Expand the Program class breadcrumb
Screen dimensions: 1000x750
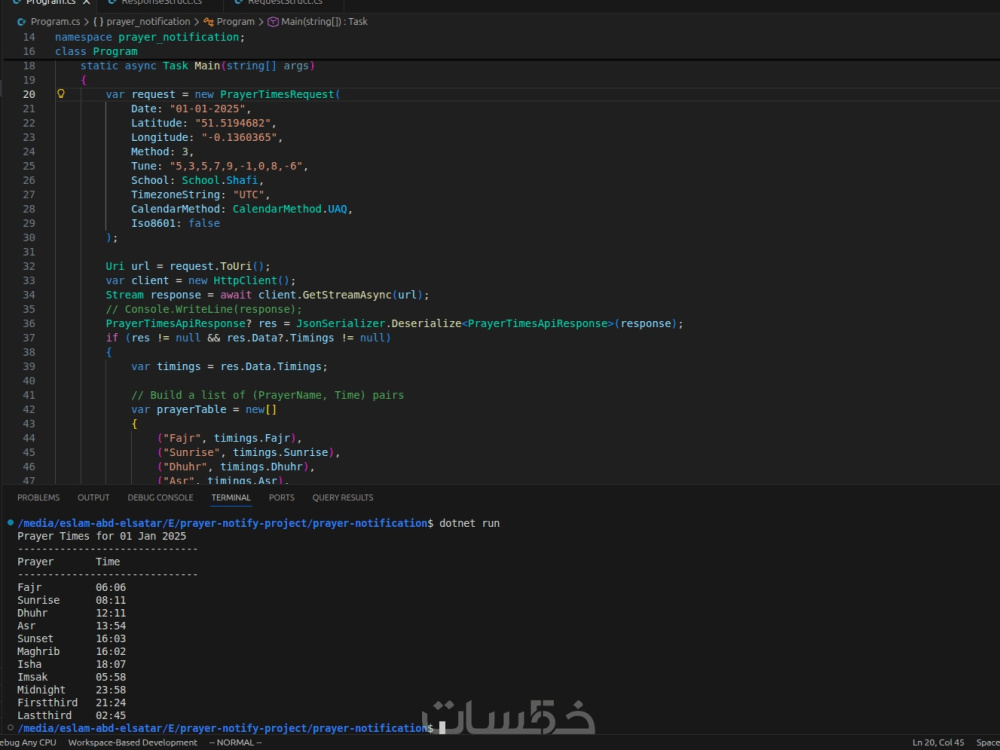click(229, 22)
